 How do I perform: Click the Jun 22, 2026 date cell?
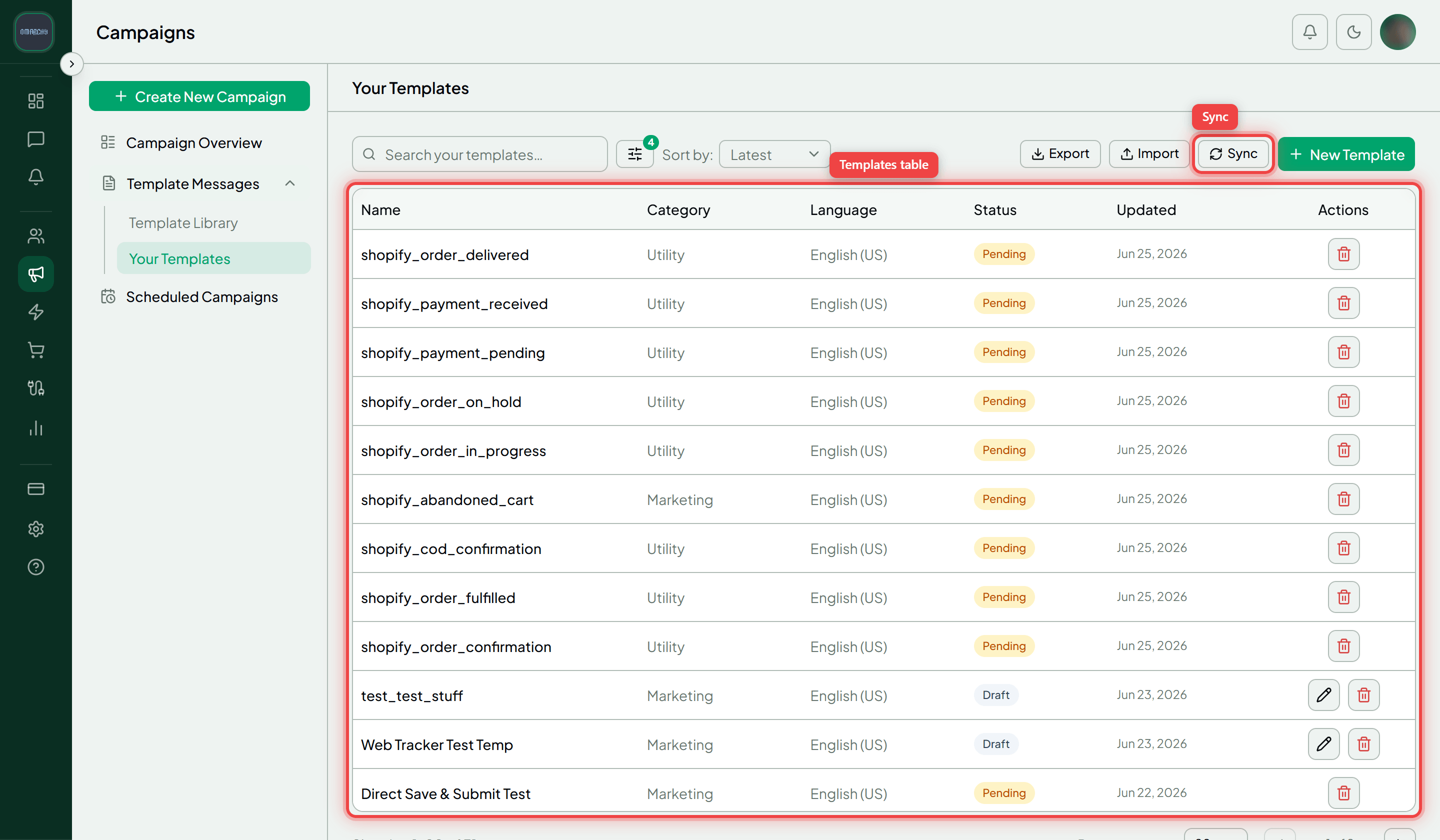click(x=1151, y=792)
